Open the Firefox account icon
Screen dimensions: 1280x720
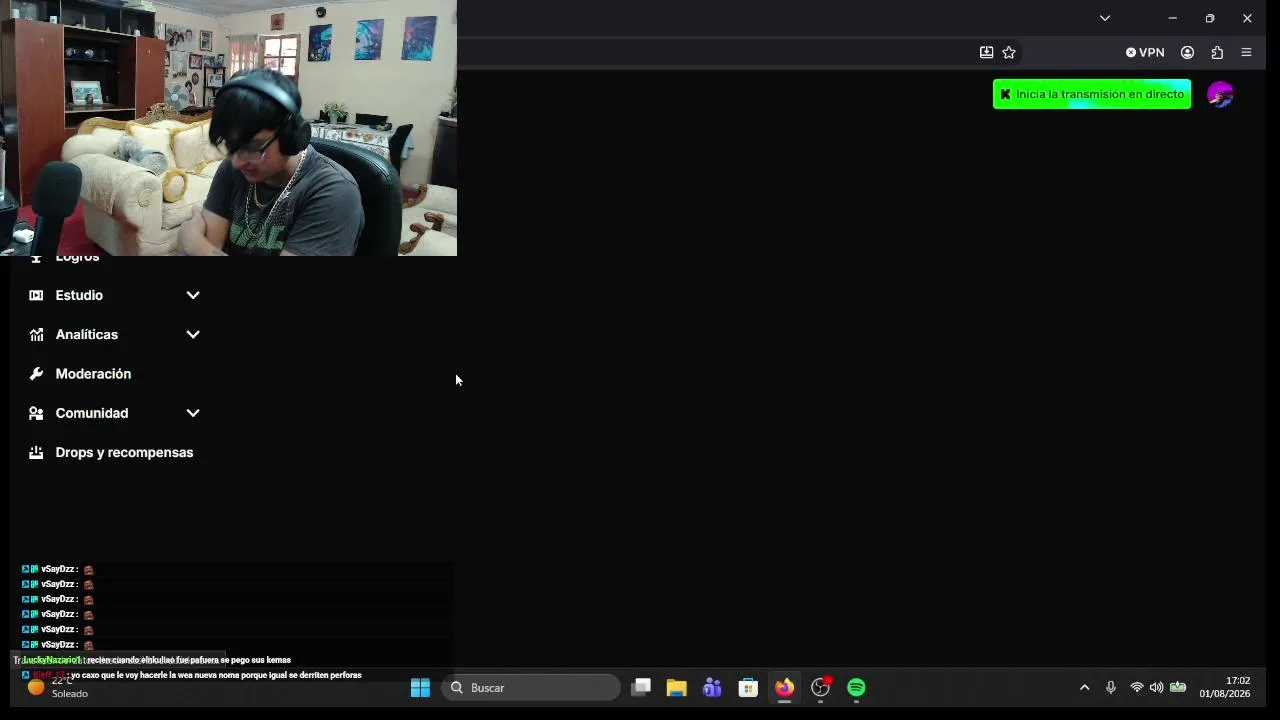(x=1188, y=52)
